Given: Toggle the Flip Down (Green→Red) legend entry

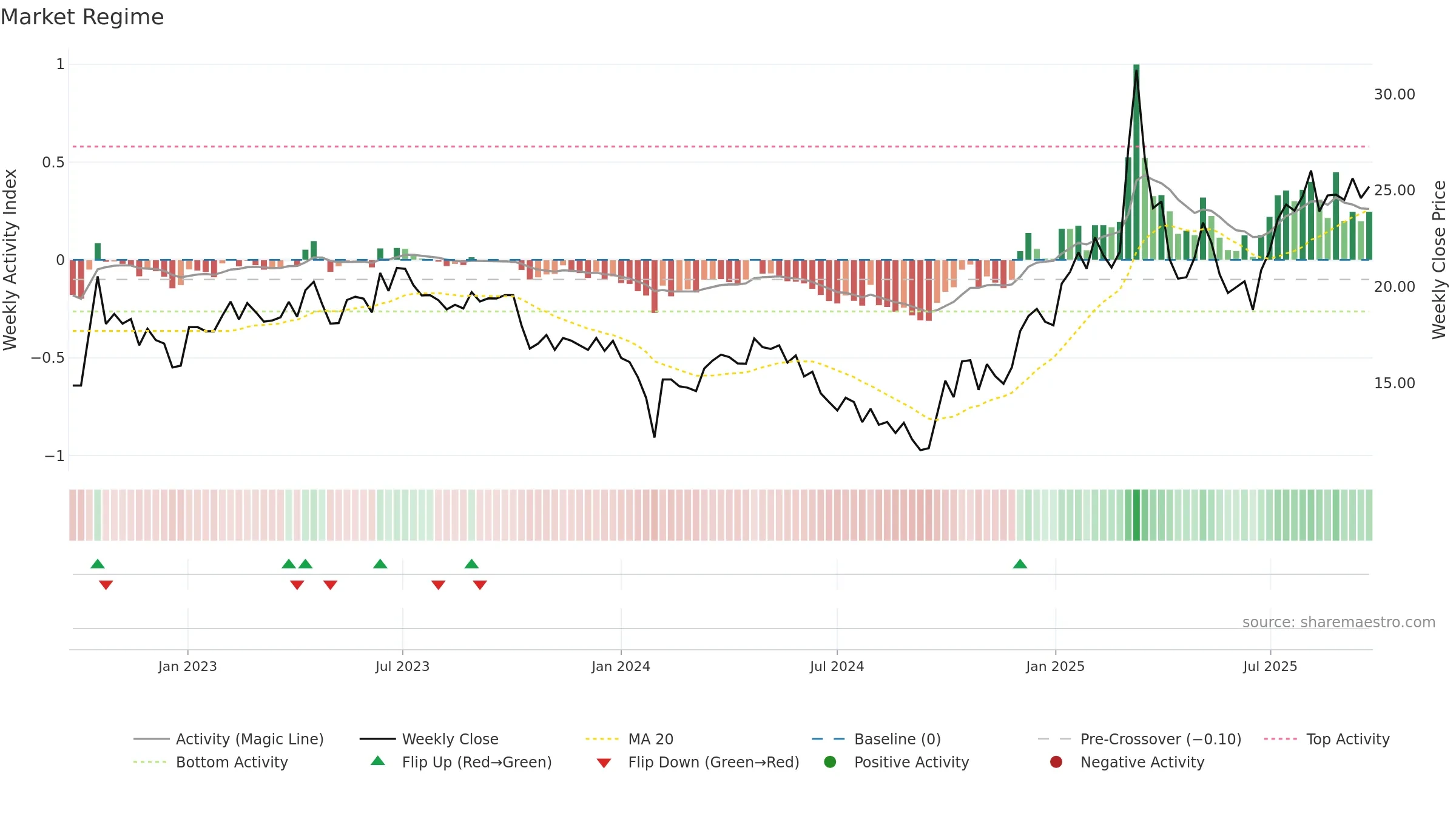Looking at the screenshot, I should (x=698, y=762).
